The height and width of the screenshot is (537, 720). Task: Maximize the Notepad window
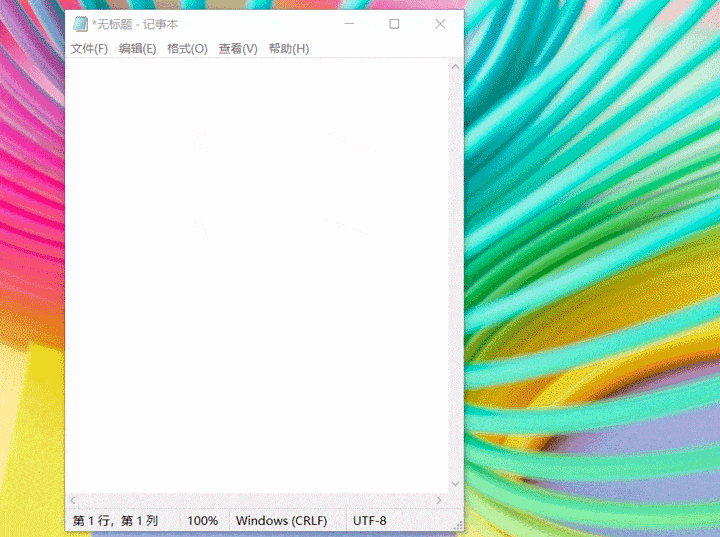tap(394, 24)
